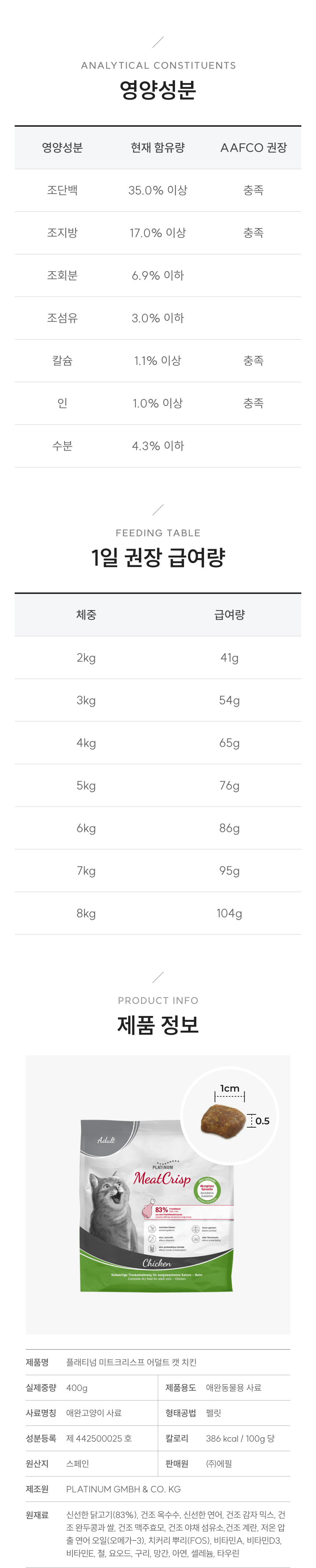Click the PLATINUM GMBH & CO. KG manufacturer text
This screenshot has width=316, height=1568.
pyautogui.click(x=123, y=1489)
